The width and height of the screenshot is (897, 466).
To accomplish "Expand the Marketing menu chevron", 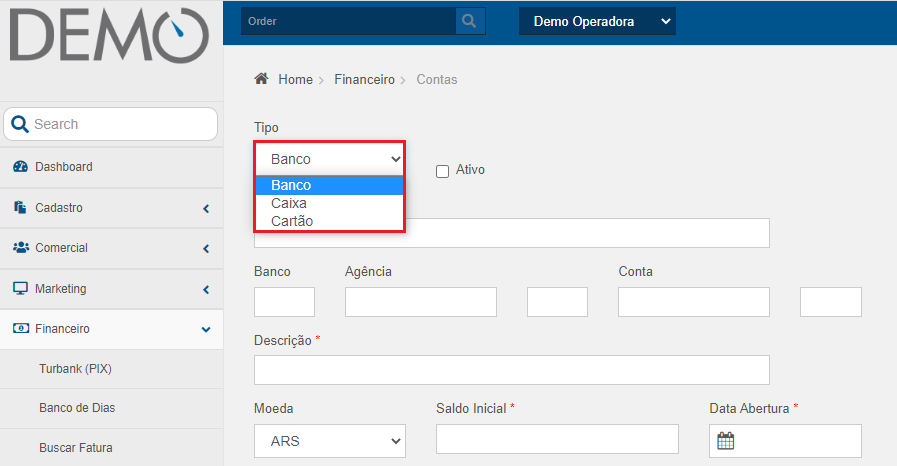I will tap(206, 290).
